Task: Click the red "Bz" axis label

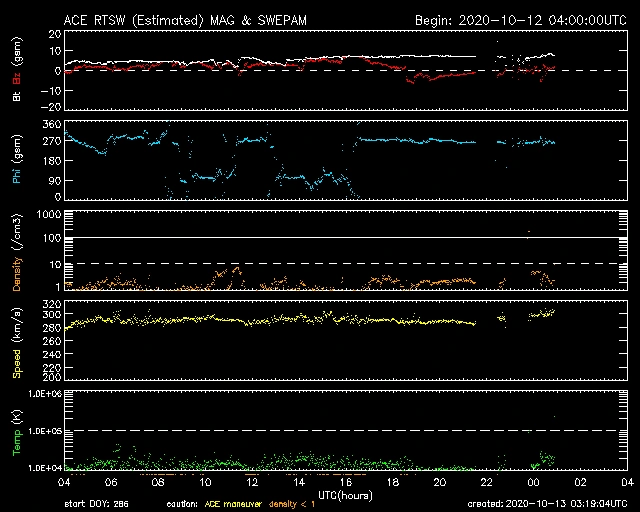Action: click(17, 78)
